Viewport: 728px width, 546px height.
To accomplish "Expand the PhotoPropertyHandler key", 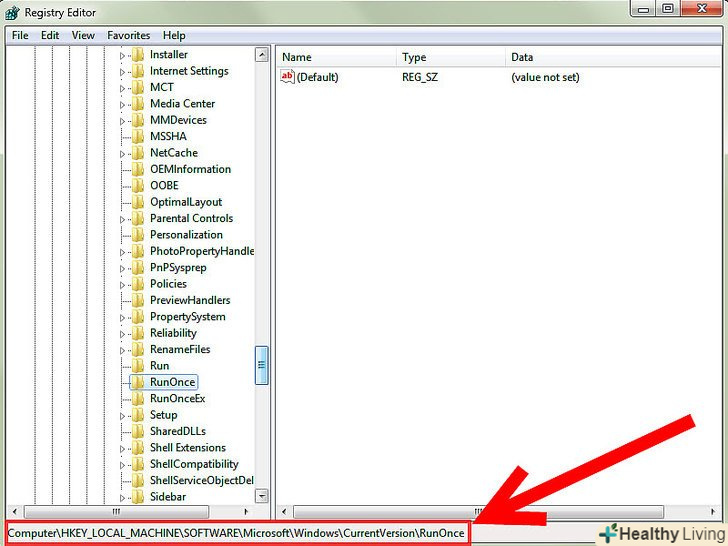I will (x=123, y=252).
